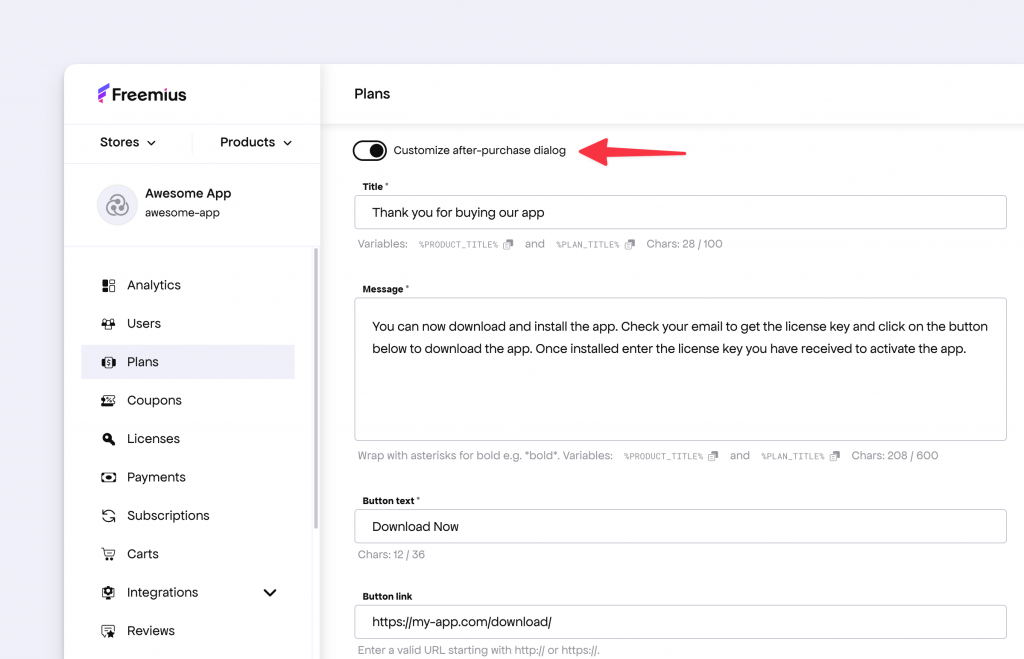Click the Coupons ticket icon
This screenshot has width=1024, height=659.
click(108, 400)
